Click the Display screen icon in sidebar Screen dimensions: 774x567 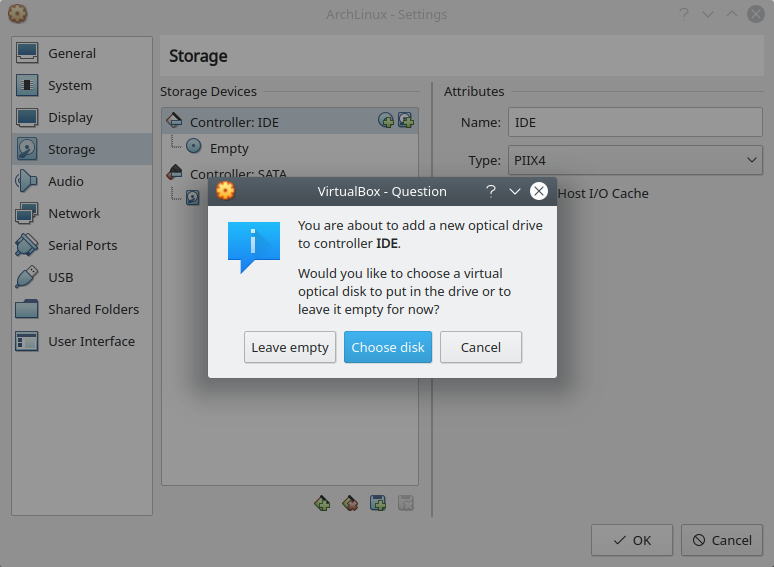(27, 117)
